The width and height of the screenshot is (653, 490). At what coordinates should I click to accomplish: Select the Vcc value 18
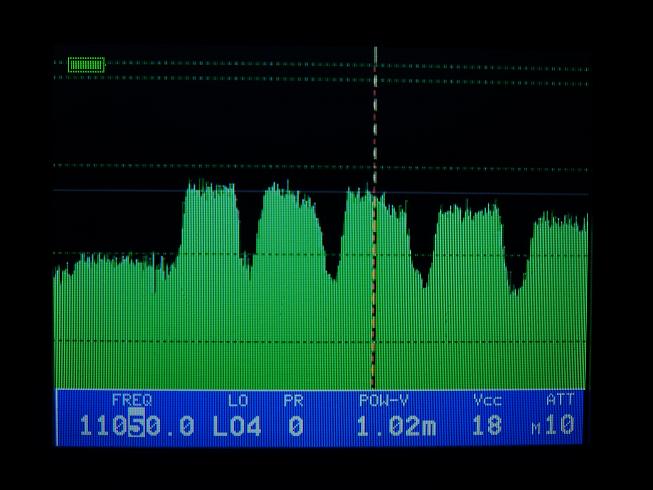pos(486,426)
